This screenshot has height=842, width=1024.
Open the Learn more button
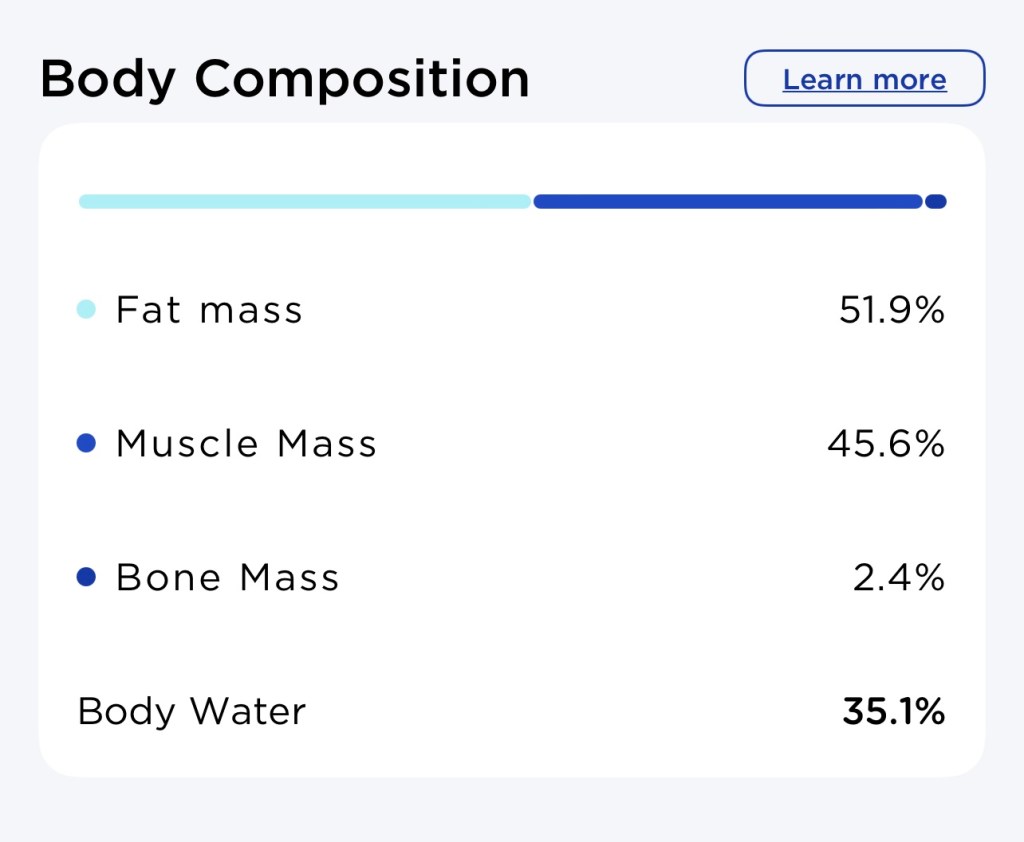pyautogui.click(x=864, y=79)
